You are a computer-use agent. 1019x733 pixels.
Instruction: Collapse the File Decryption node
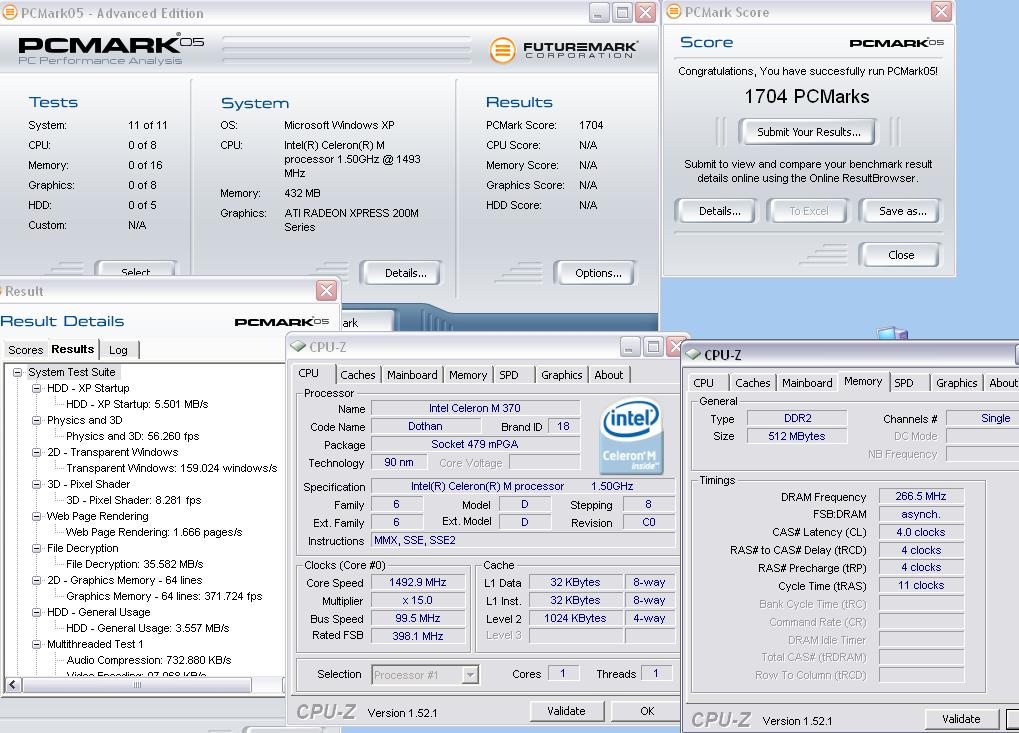pyautogui.click(x=37, y=548)
